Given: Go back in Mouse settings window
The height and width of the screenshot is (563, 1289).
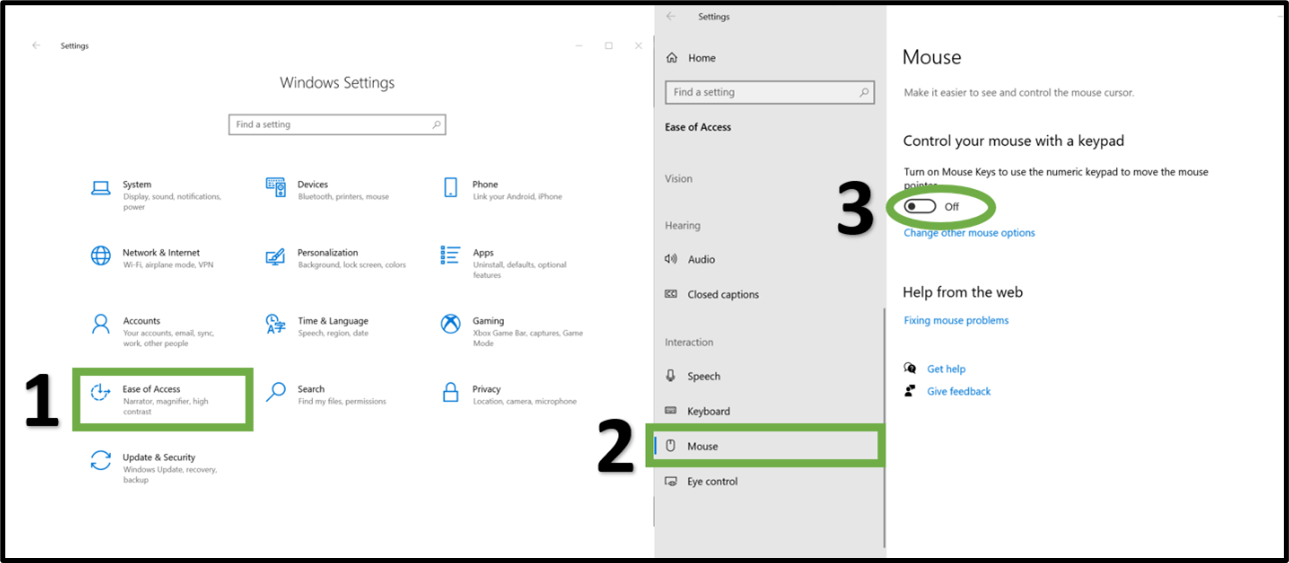Looking at the screenshot, I should point(671,16).
